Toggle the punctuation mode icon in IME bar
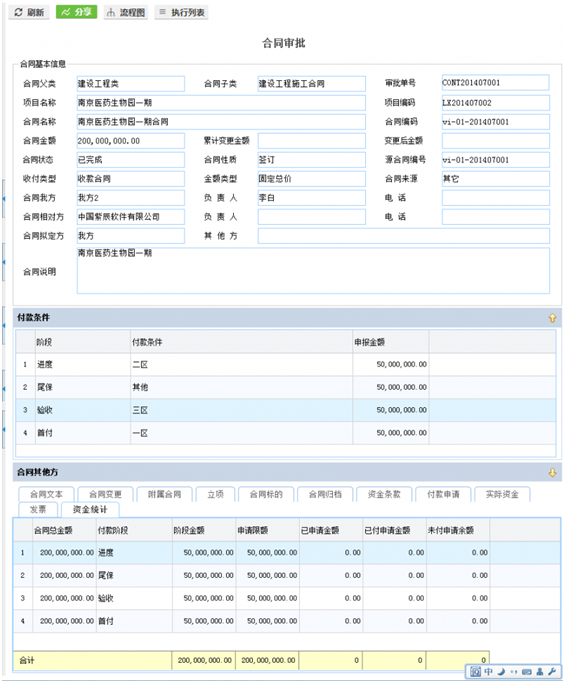This screenshot has width=563, height=681. pyautogui.click(x=514, y=671)
